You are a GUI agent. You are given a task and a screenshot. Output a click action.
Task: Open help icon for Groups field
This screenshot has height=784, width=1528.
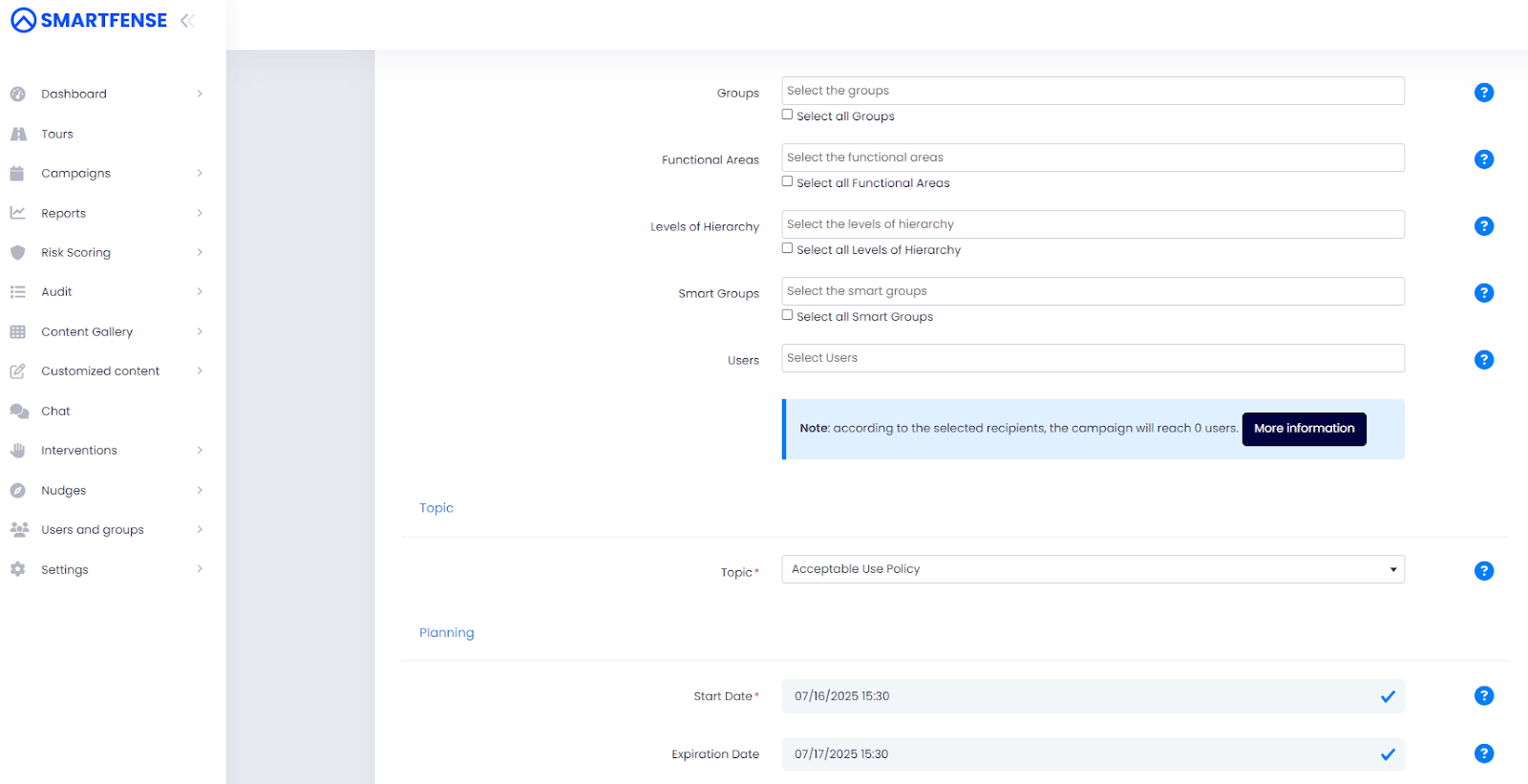coord(1483,93)
